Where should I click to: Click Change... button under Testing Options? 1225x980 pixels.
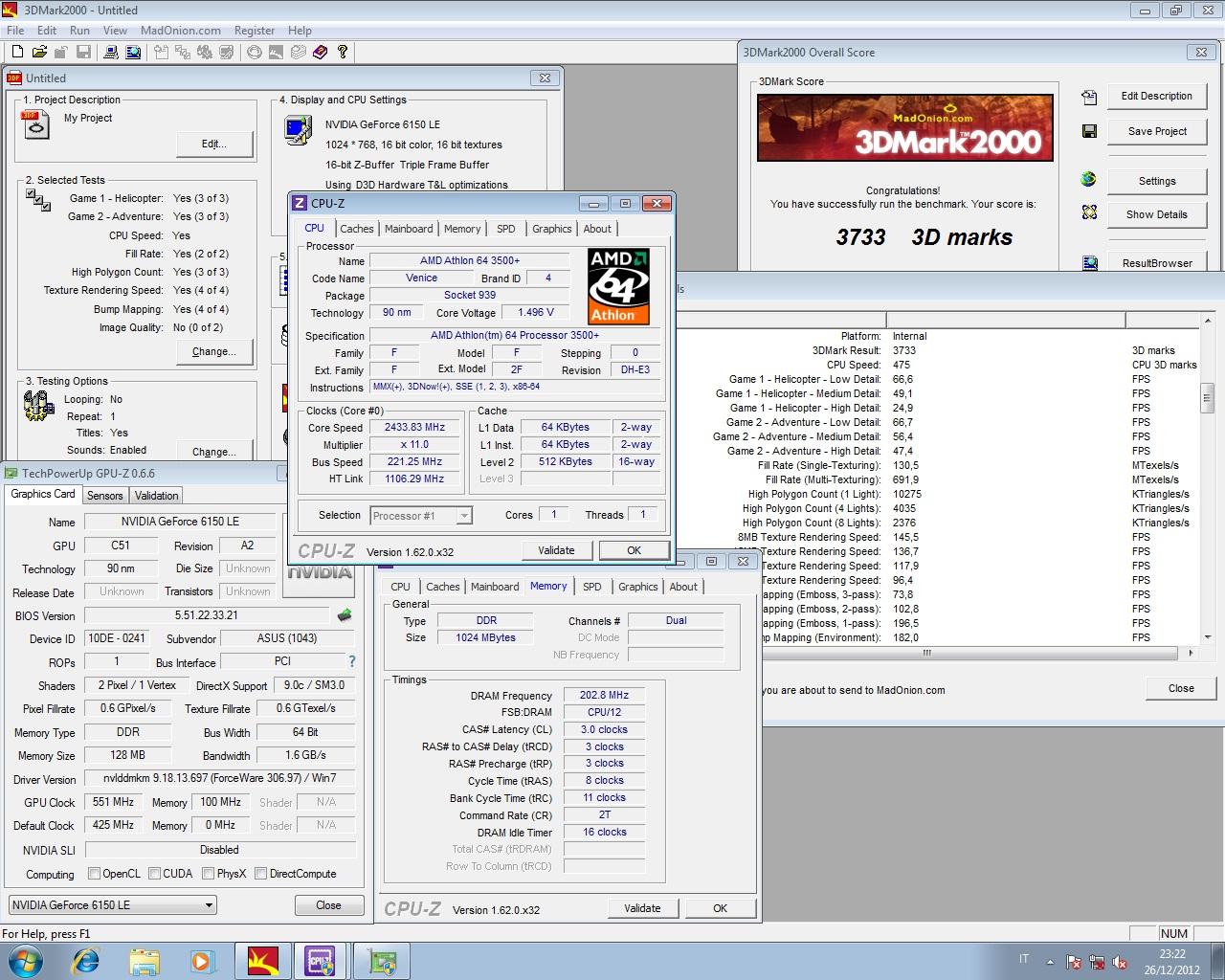pos(214,451)
